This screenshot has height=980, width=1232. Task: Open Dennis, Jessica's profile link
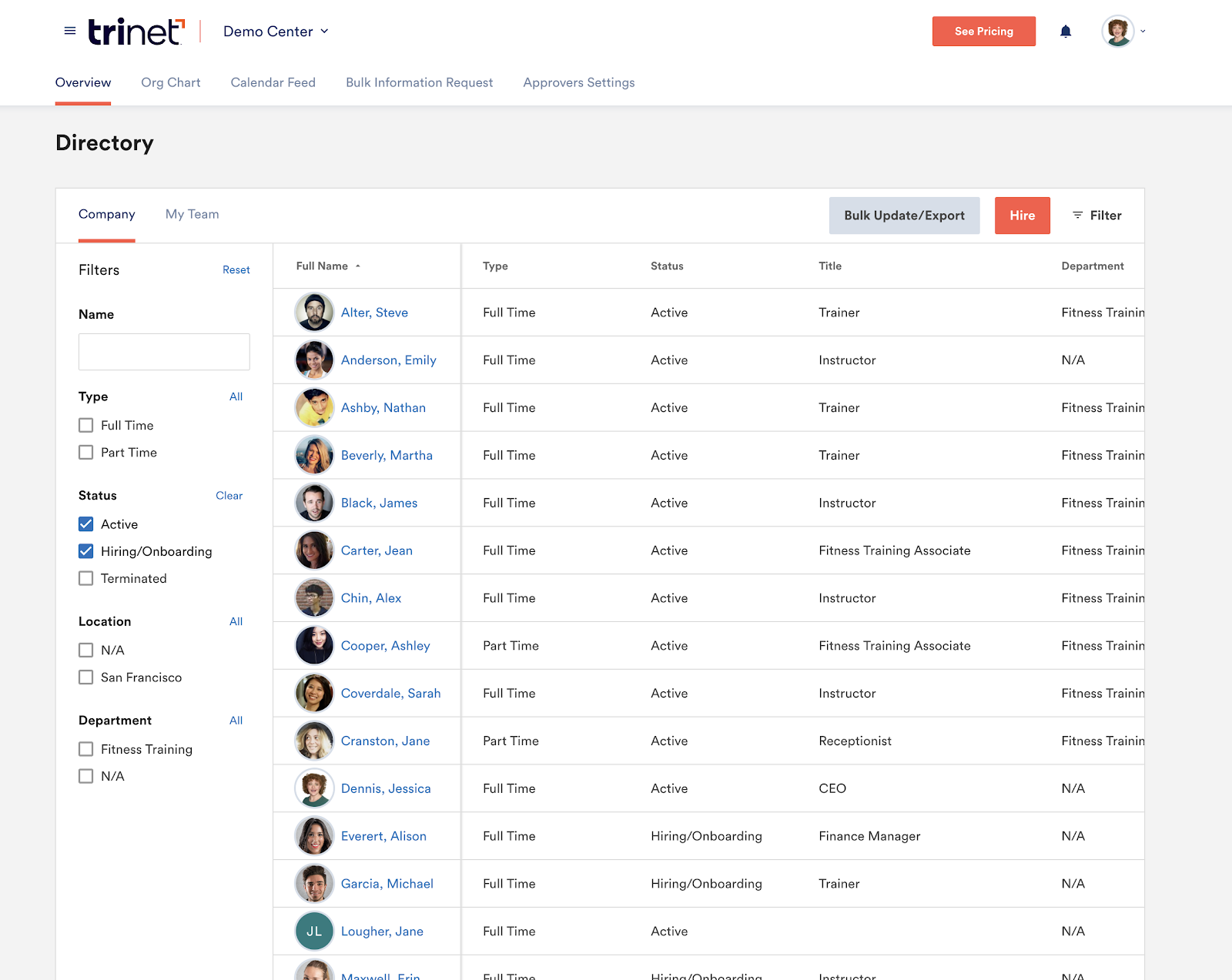click(387, 788)
